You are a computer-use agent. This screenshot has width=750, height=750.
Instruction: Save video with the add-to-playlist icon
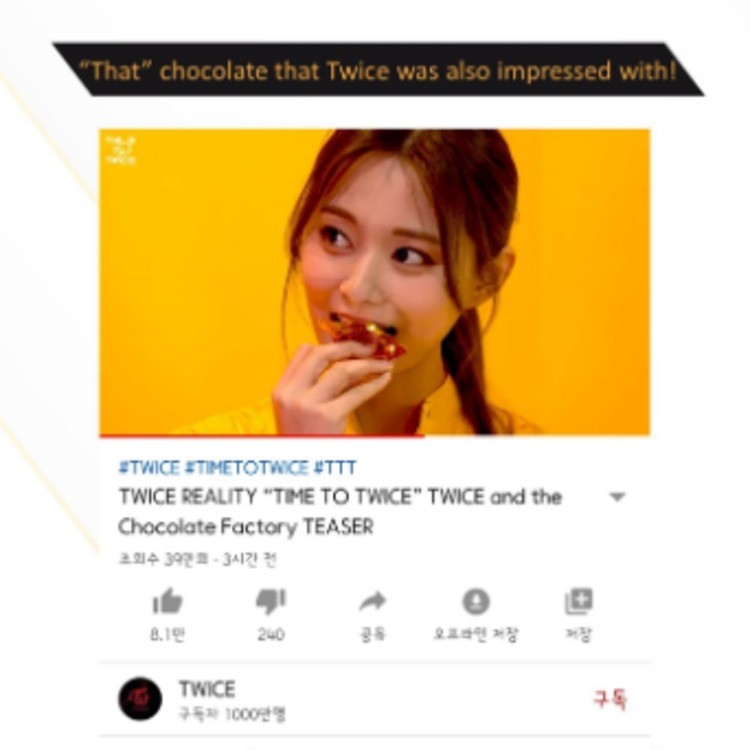point(579,601)
